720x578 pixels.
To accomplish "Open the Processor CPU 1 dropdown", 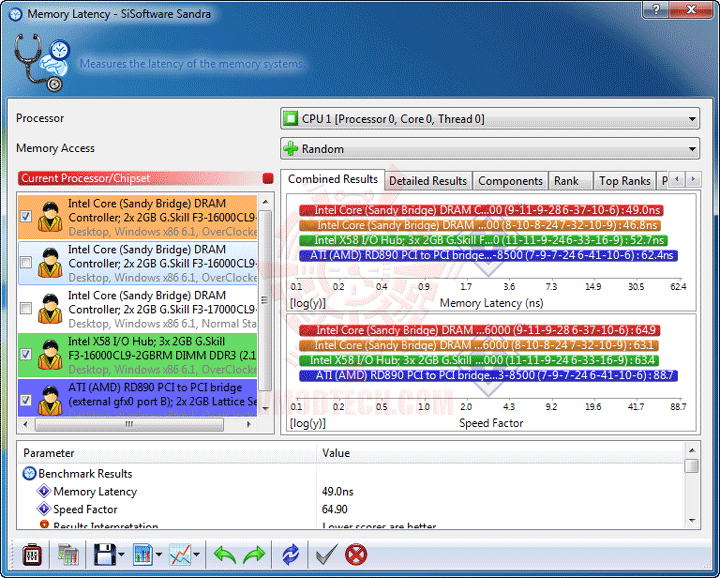I will 490,119.
